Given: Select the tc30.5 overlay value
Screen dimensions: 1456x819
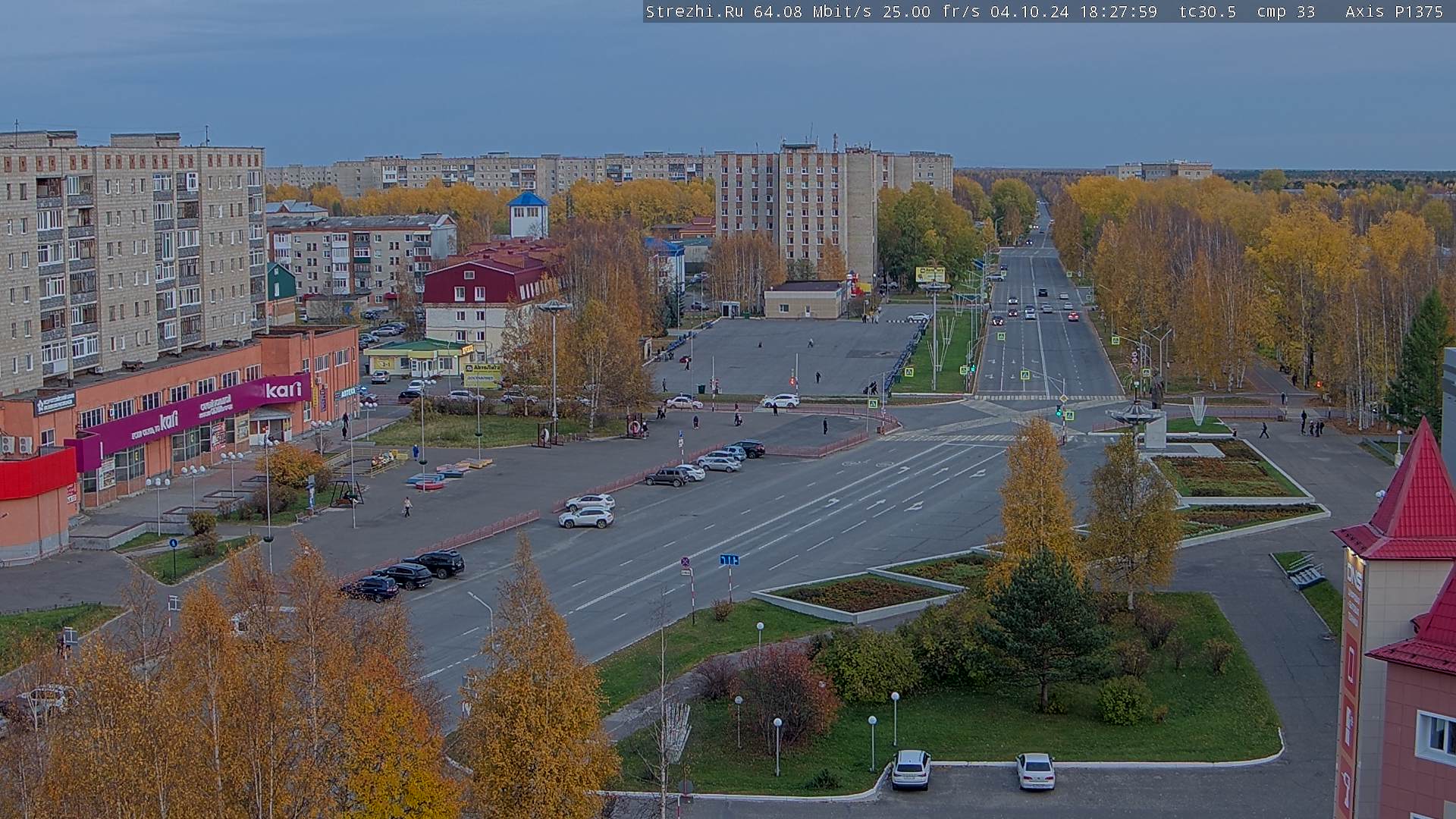Looking at the screenshot, I should coord(1207,11).
